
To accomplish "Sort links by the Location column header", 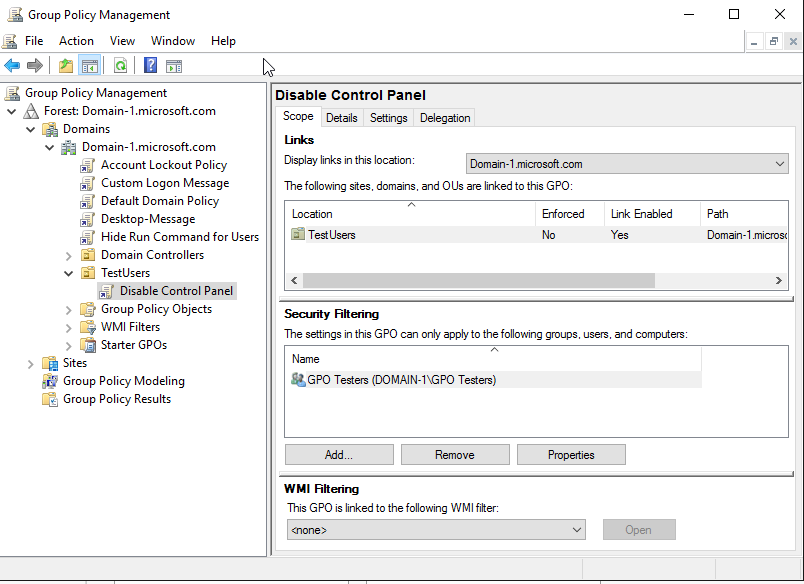I will pyautogui.click(x=410, y=214).
